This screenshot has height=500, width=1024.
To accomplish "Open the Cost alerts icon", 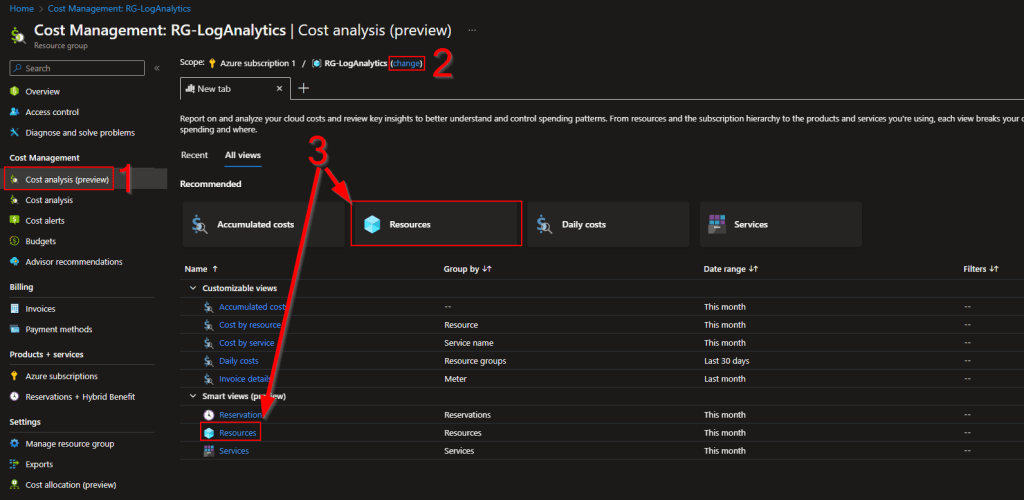I will 14,221.
